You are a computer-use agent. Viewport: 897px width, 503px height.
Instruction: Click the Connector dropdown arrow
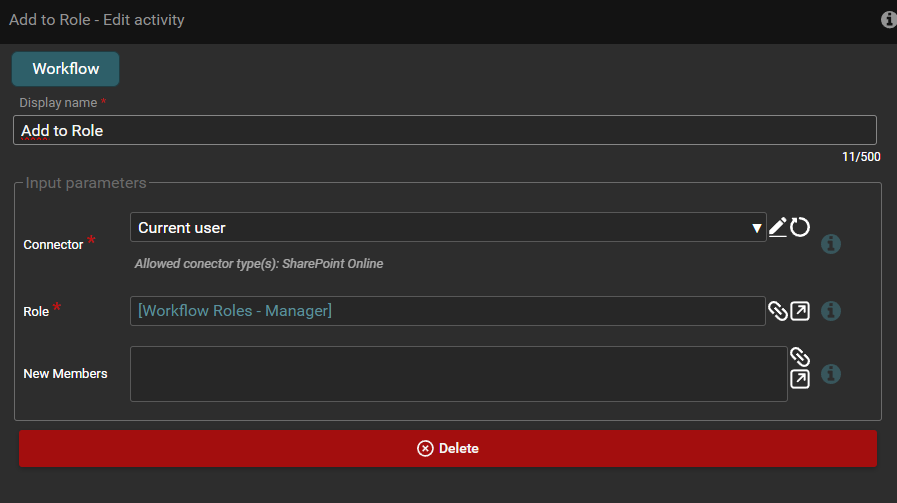757,229
